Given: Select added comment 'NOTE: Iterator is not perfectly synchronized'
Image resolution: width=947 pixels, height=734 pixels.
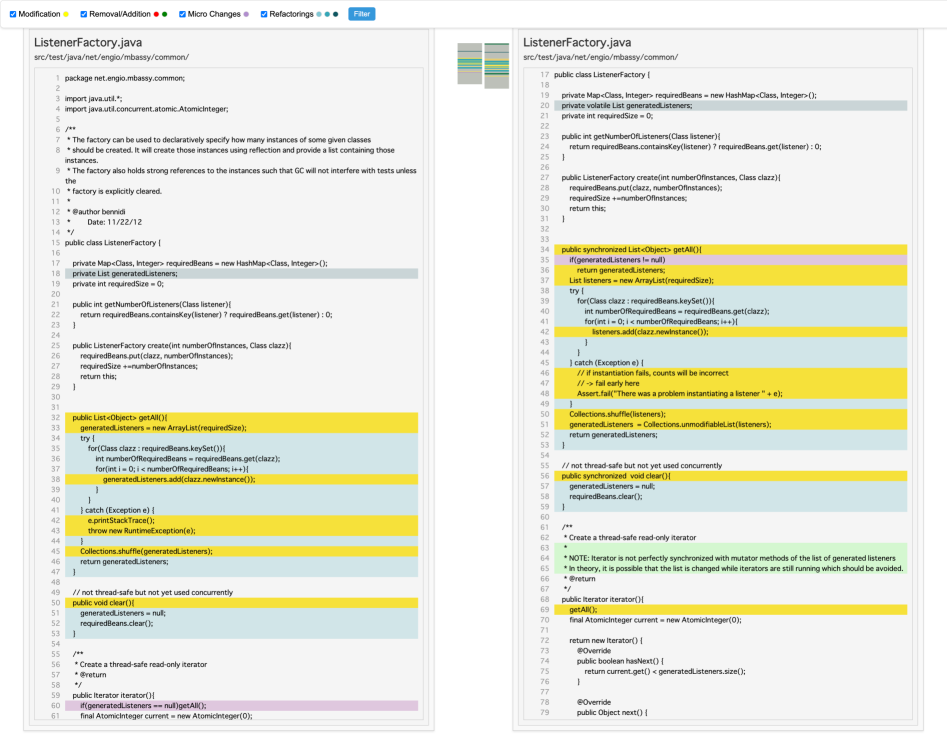Looking at the screenshot, I should coord(730,558).
